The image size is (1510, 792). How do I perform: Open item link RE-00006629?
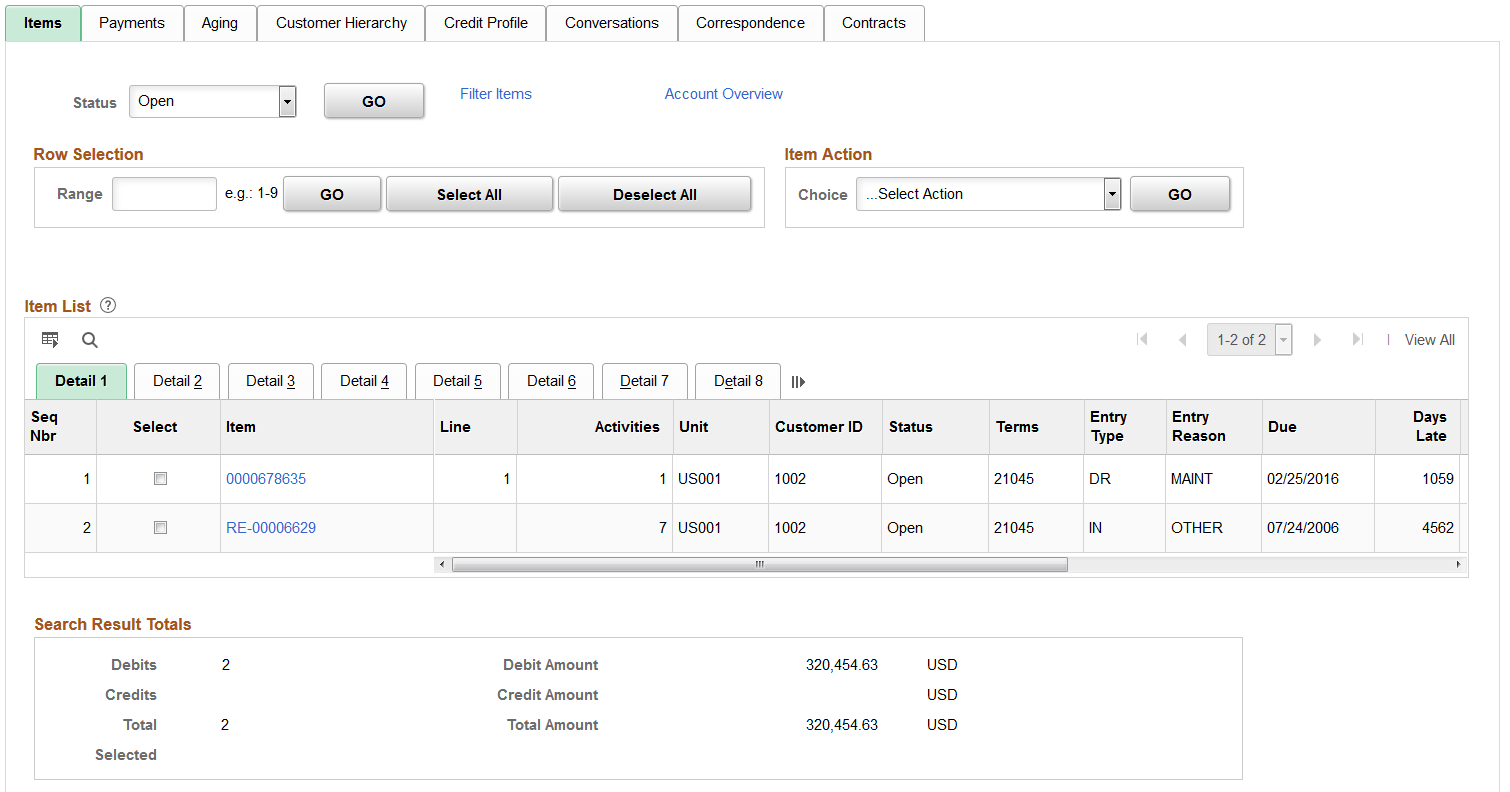click(x=271, y=528)
